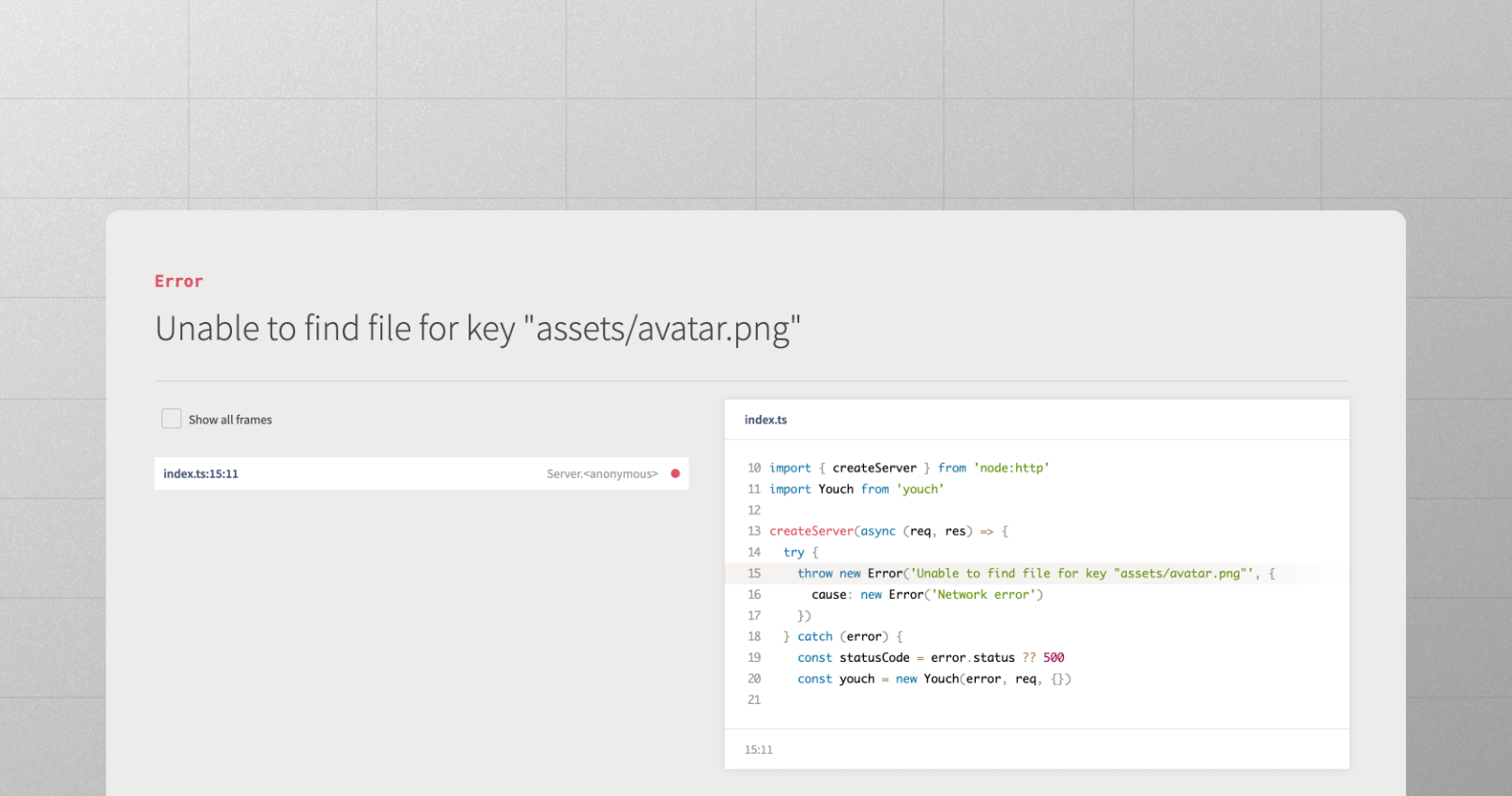Click the highlighted throw new Error line
This screenshot has width=1512, height=796.
[1024, 574]
